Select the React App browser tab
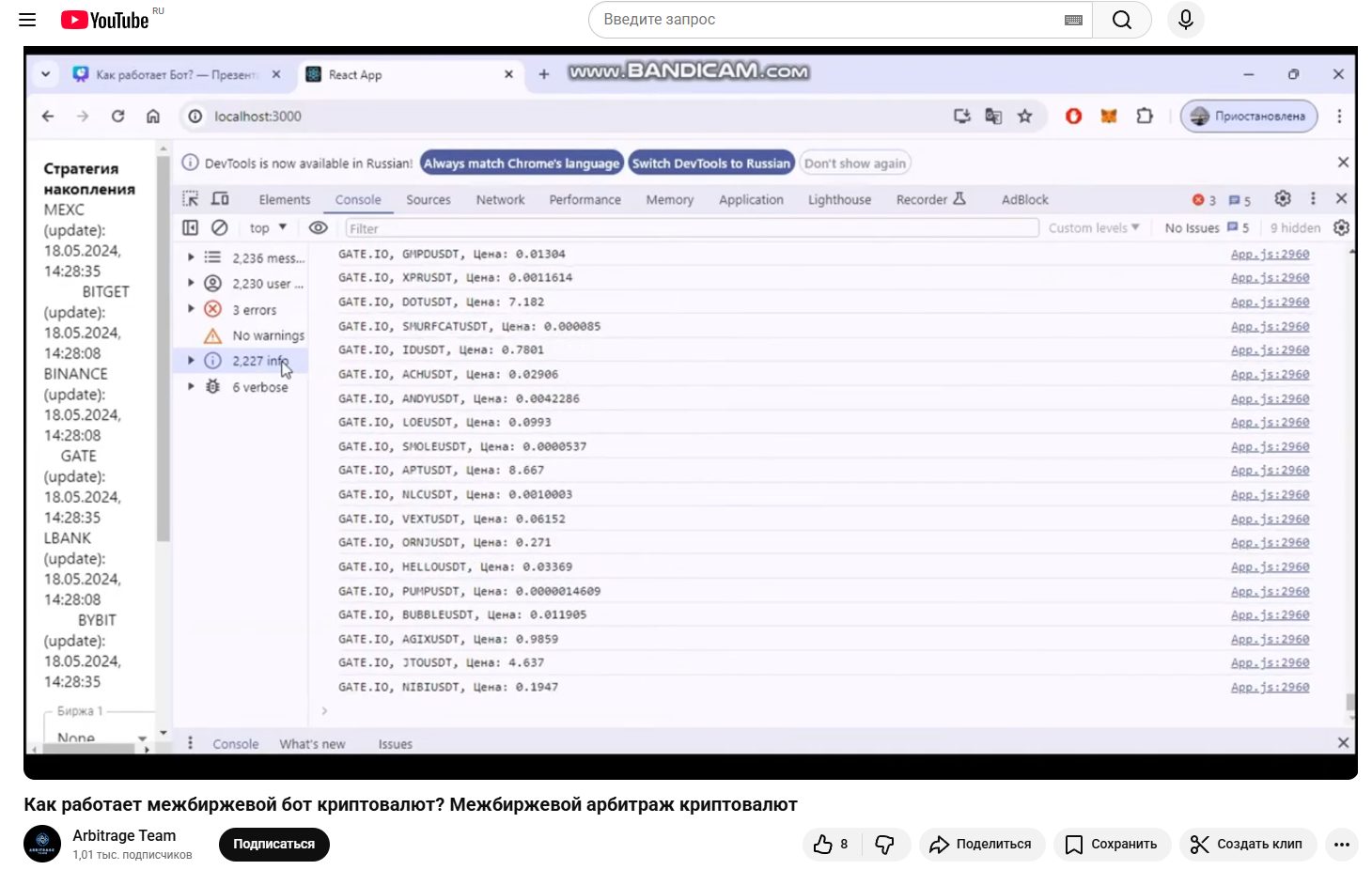Image resolution: width=1372 pixels, height=870 pixels. pos(404,74)
